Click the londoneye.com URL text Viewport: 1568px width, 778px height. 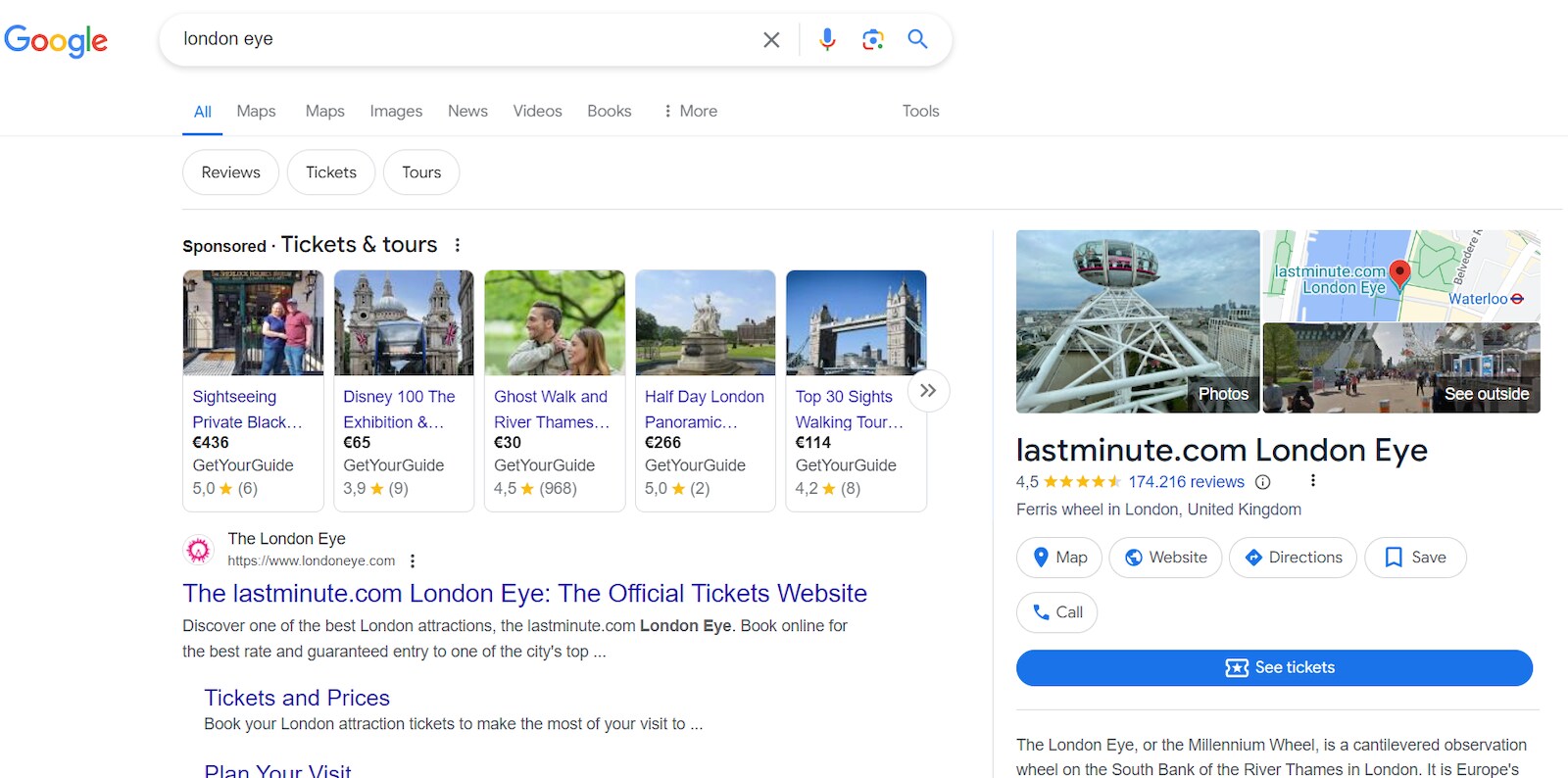point(312,561)
